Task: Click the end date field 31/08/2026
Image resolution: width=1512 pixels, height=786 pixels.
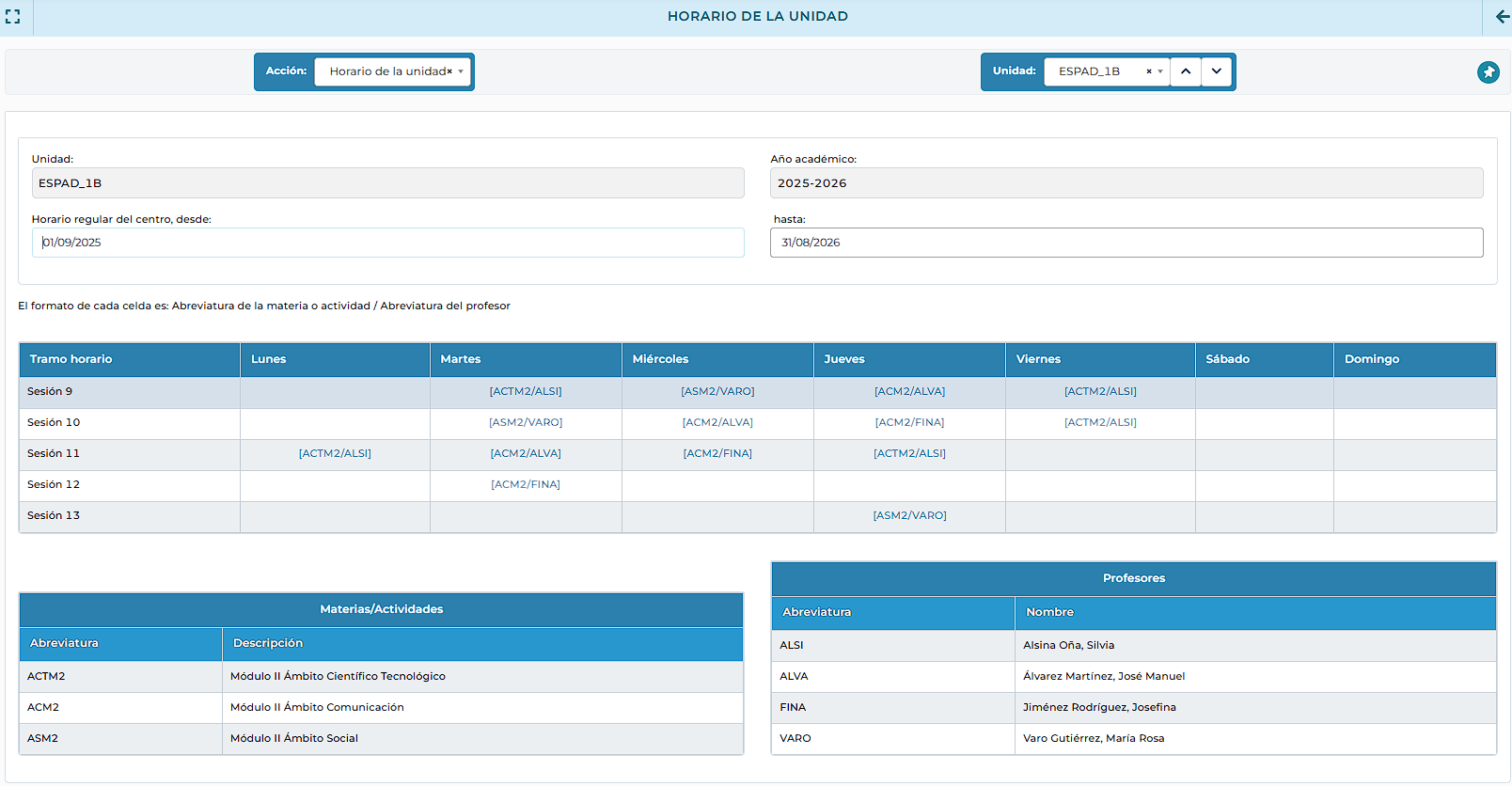Action: point(1126,243)
